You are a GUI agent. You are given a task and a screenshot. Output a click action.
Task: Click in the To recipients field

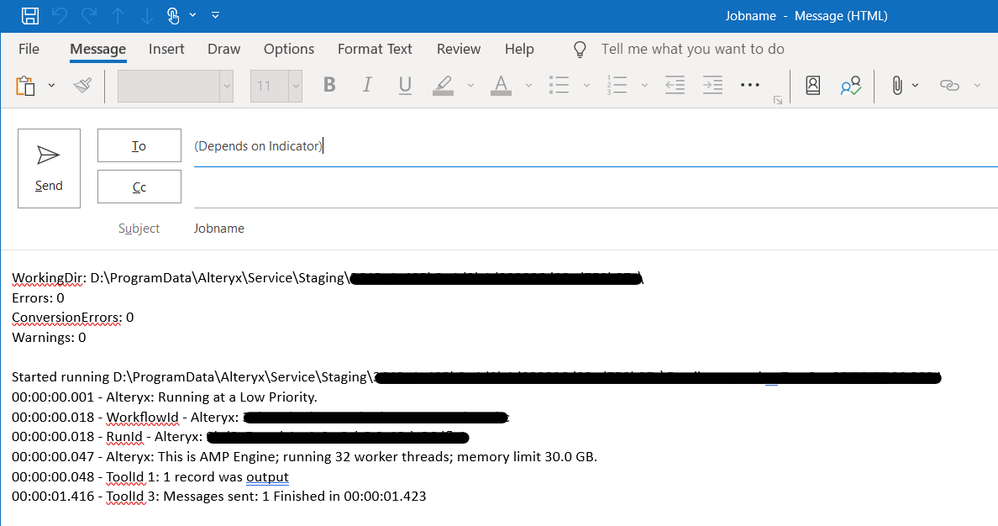pos(596,146)
